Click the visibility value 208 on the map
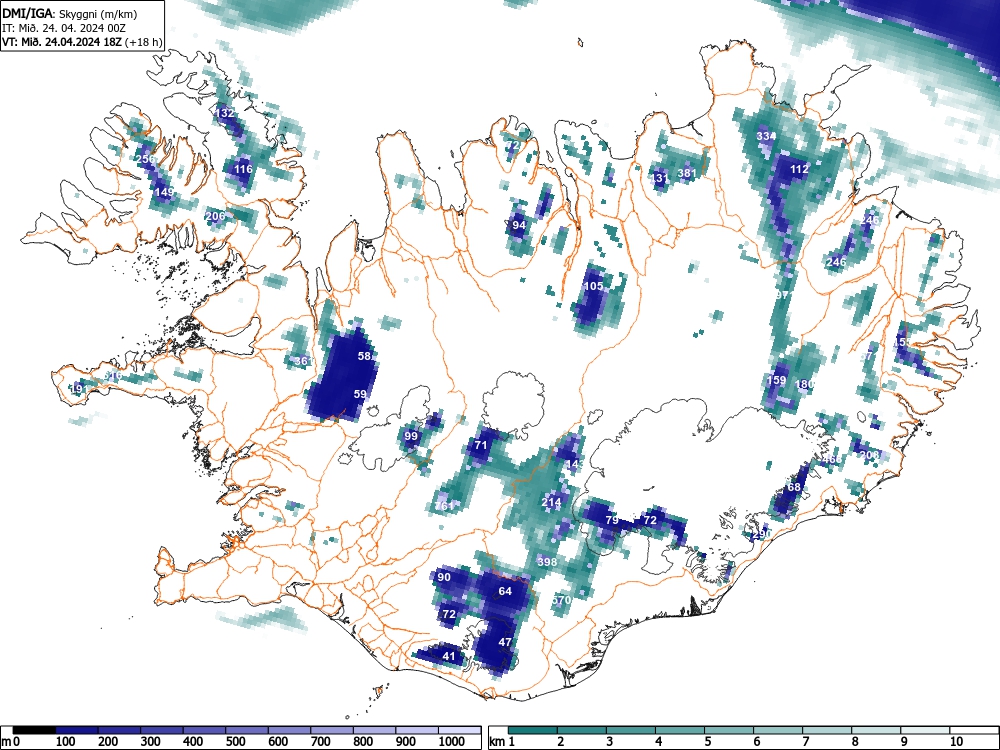The height and width of the screenshot is (750, 1000). click(x=869, y=454)
